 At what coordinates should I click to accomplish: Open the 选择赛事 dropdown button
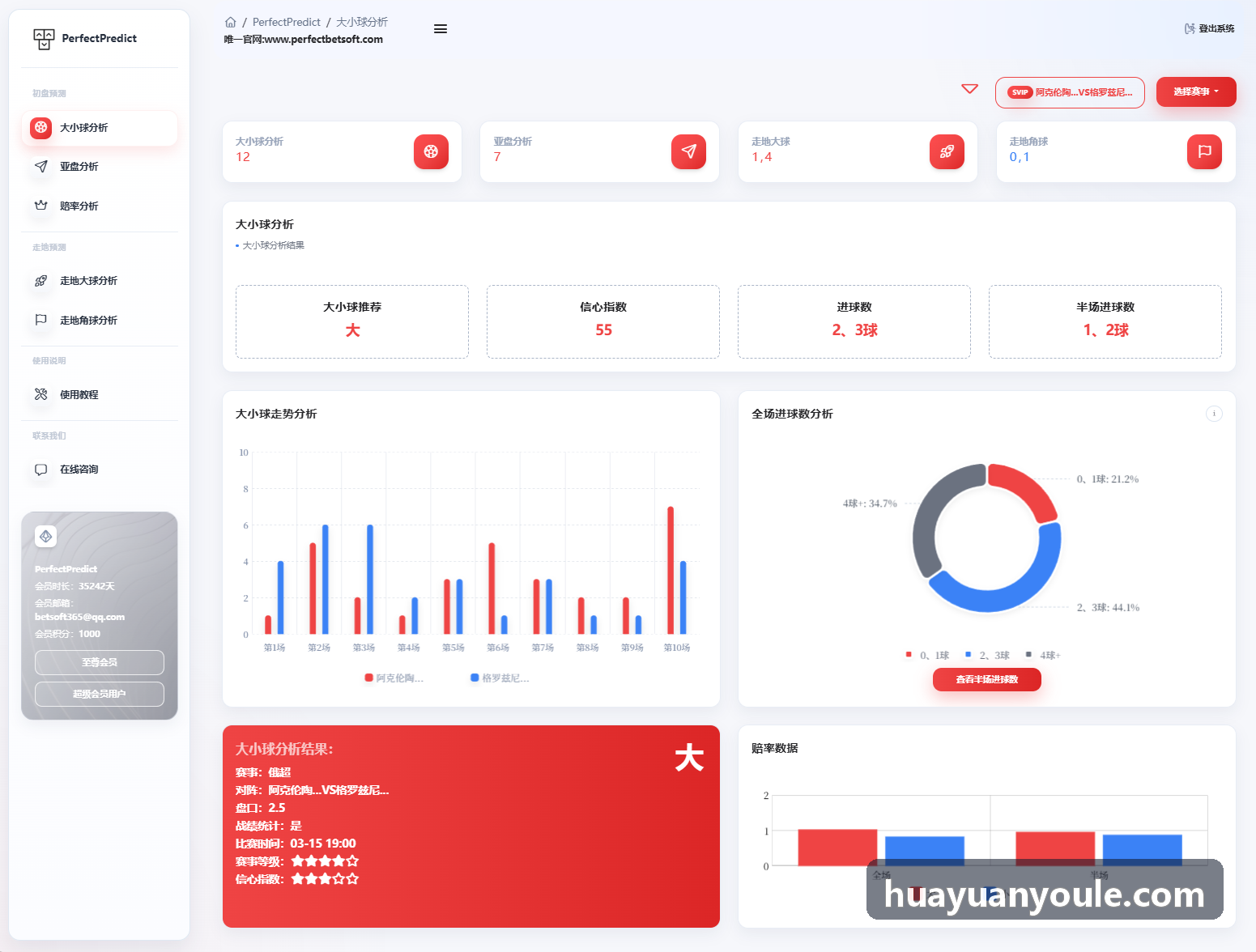[x=1196, y=91]
